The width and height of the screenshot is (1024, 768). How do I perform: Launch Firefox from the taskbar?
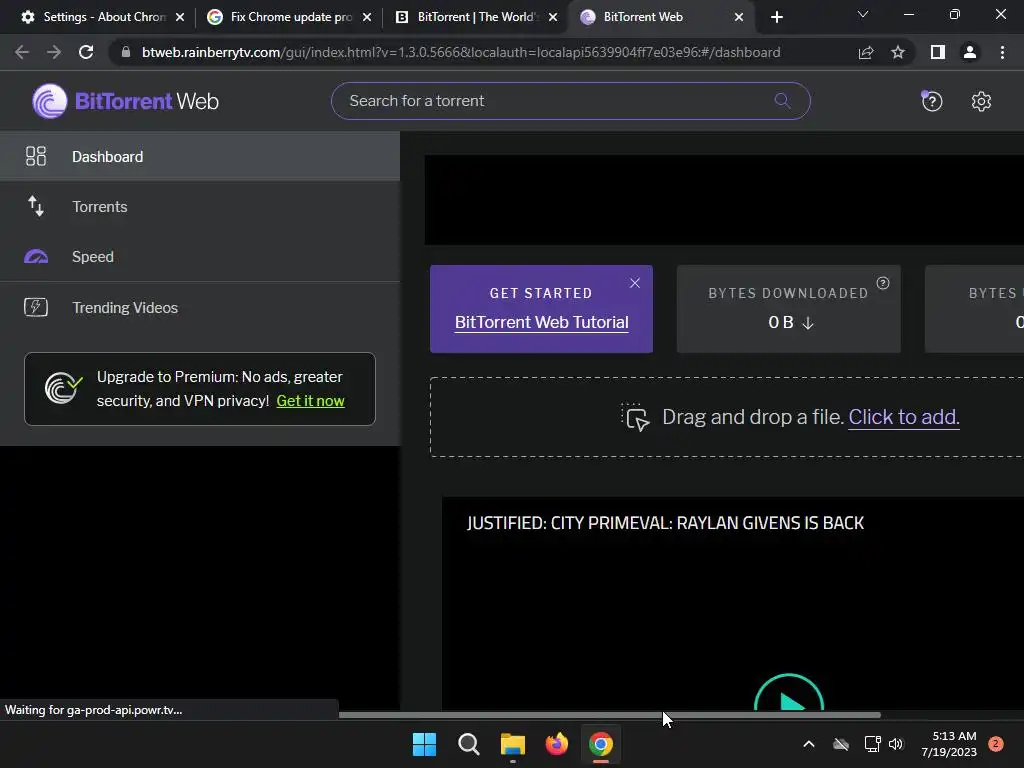pyautogui.click(x=556, y=744)
